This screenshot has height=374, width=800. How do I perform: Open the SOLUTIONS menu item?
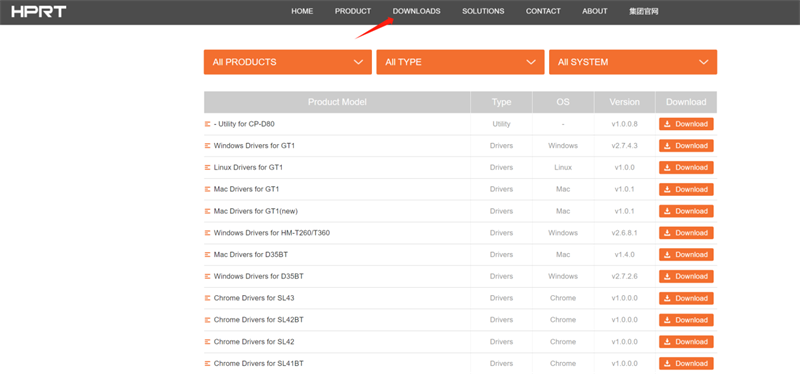[x=483, y=11]
